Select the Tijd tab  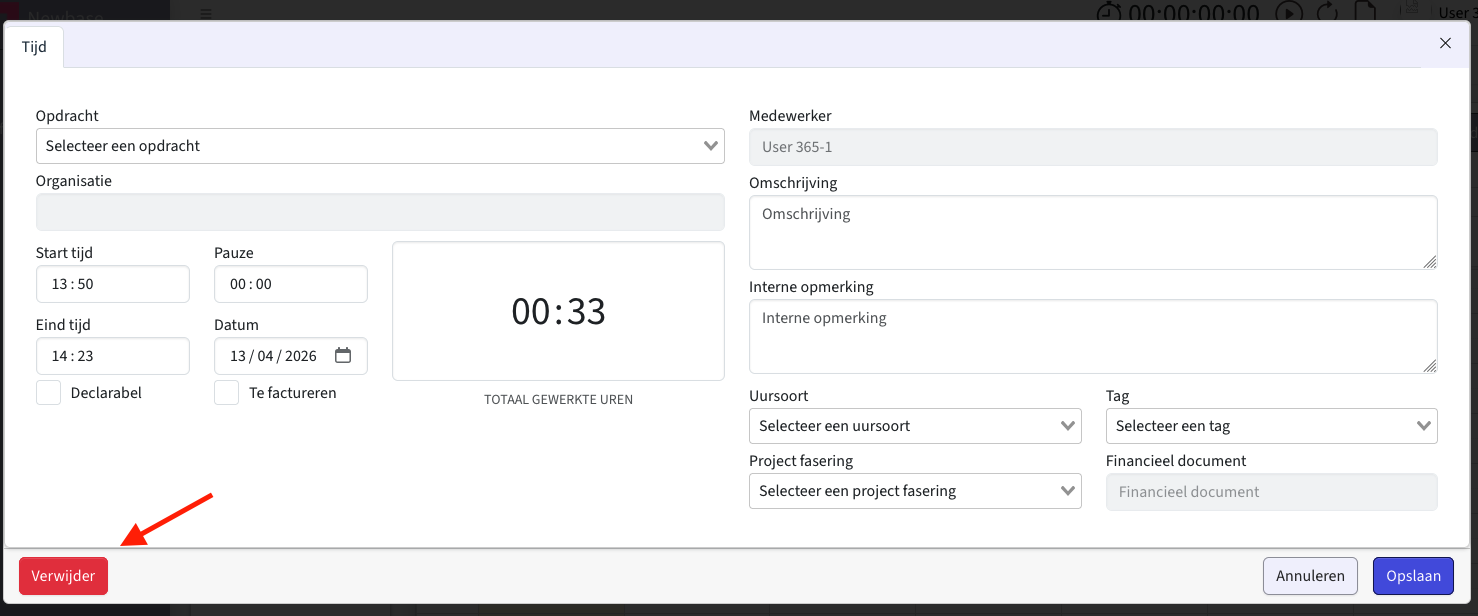34,47
